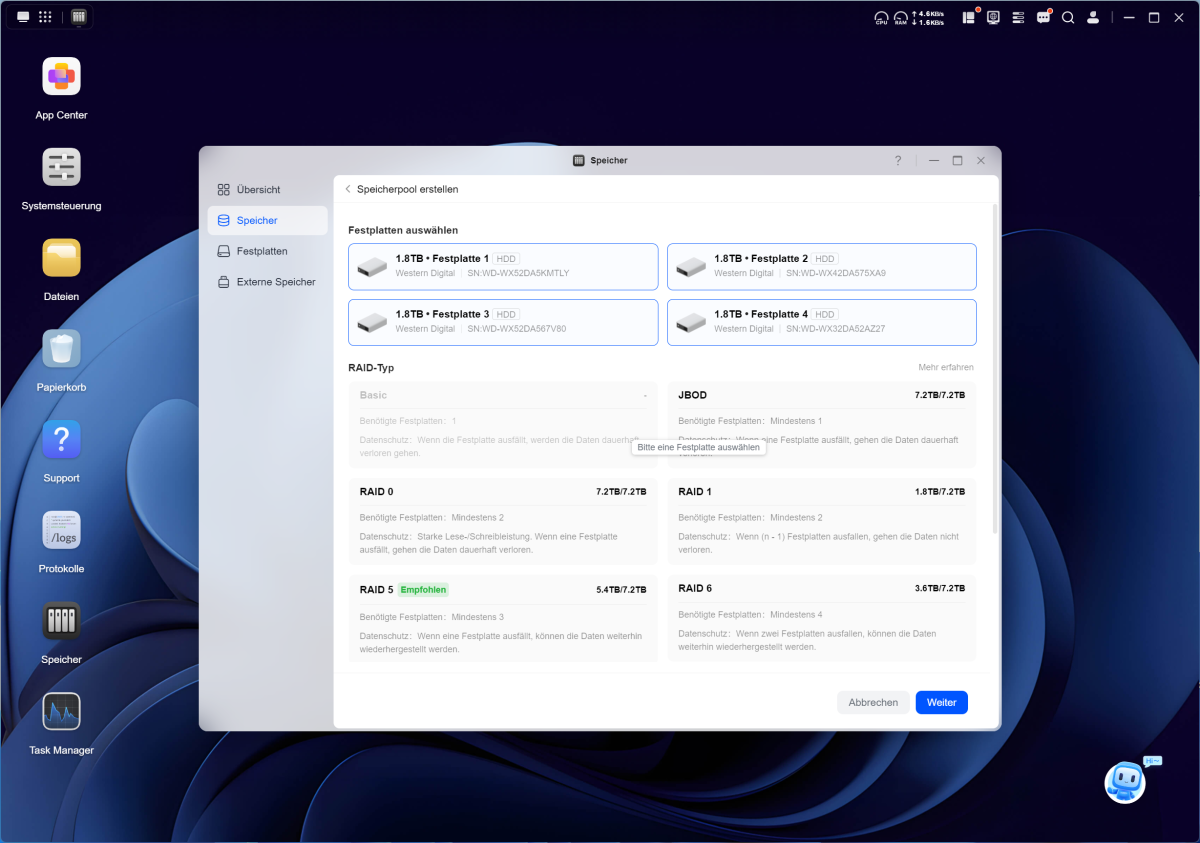Open the RAM usage gauge
Image resolution: width=1200 pixels, height=843 pixels.
(x=901, y=17)
